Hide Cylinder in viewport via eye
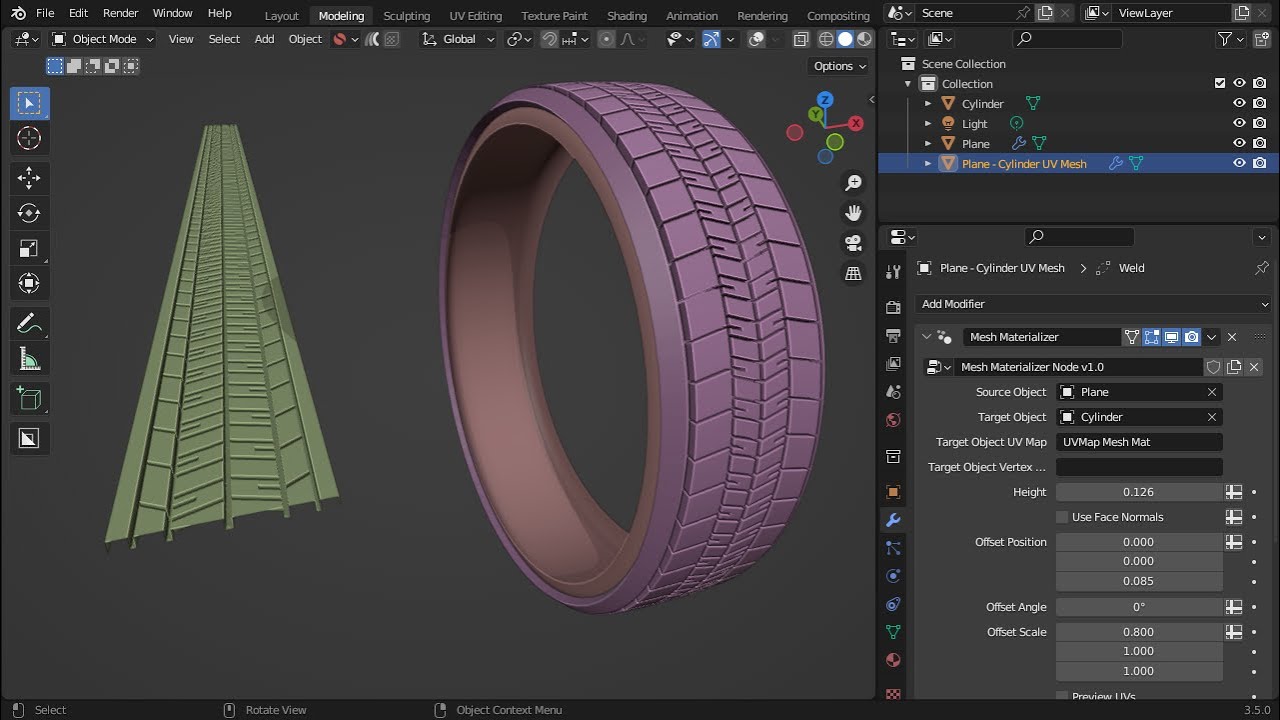The height and width of the screenshot is (720, 1280). tap(1239, 103)
